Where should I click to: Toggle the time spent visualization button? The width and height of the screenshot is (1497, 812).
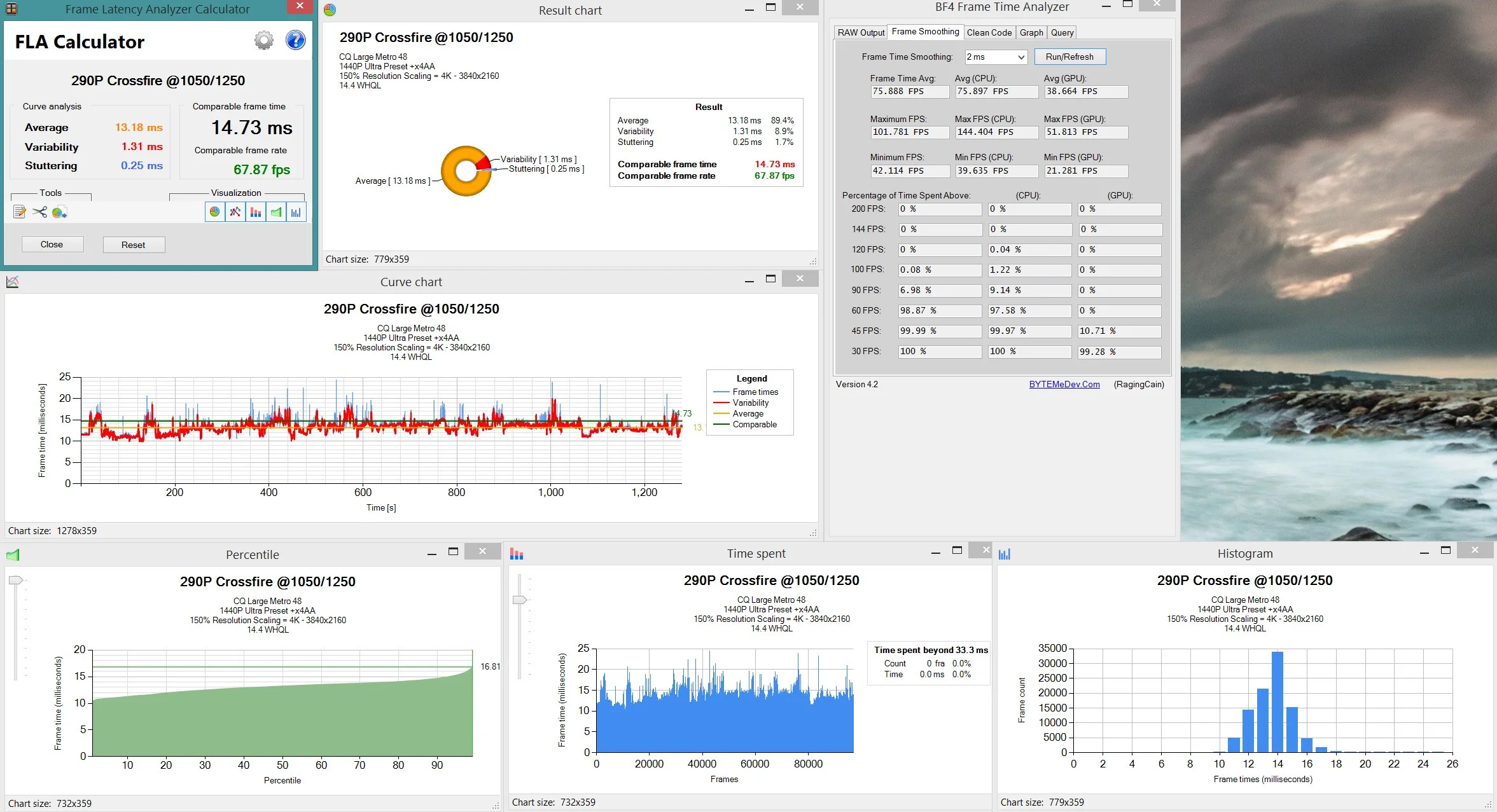point(256,212)
